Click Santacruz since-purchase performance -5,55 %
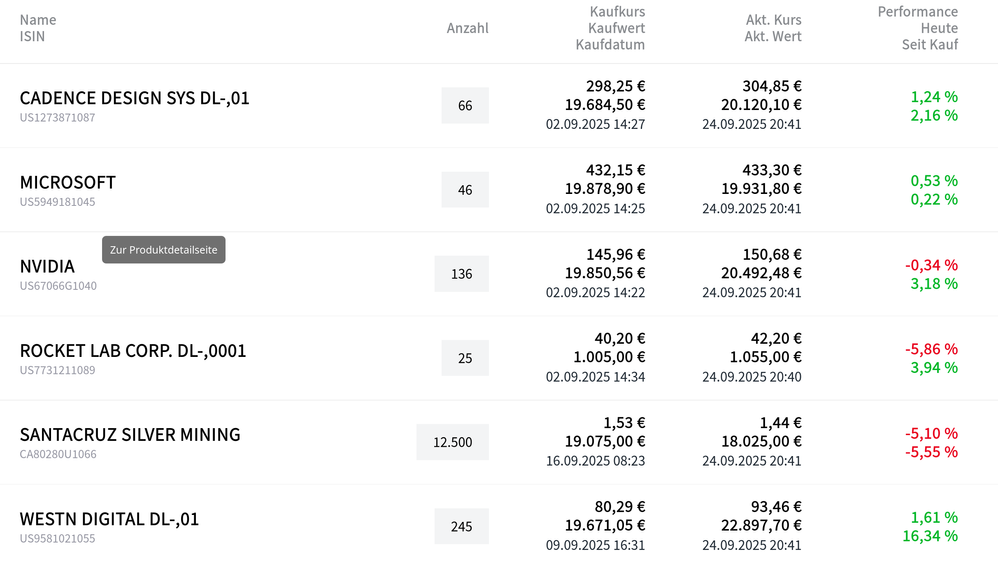Screen dimensions: 998x564 [x=931, y=452]
